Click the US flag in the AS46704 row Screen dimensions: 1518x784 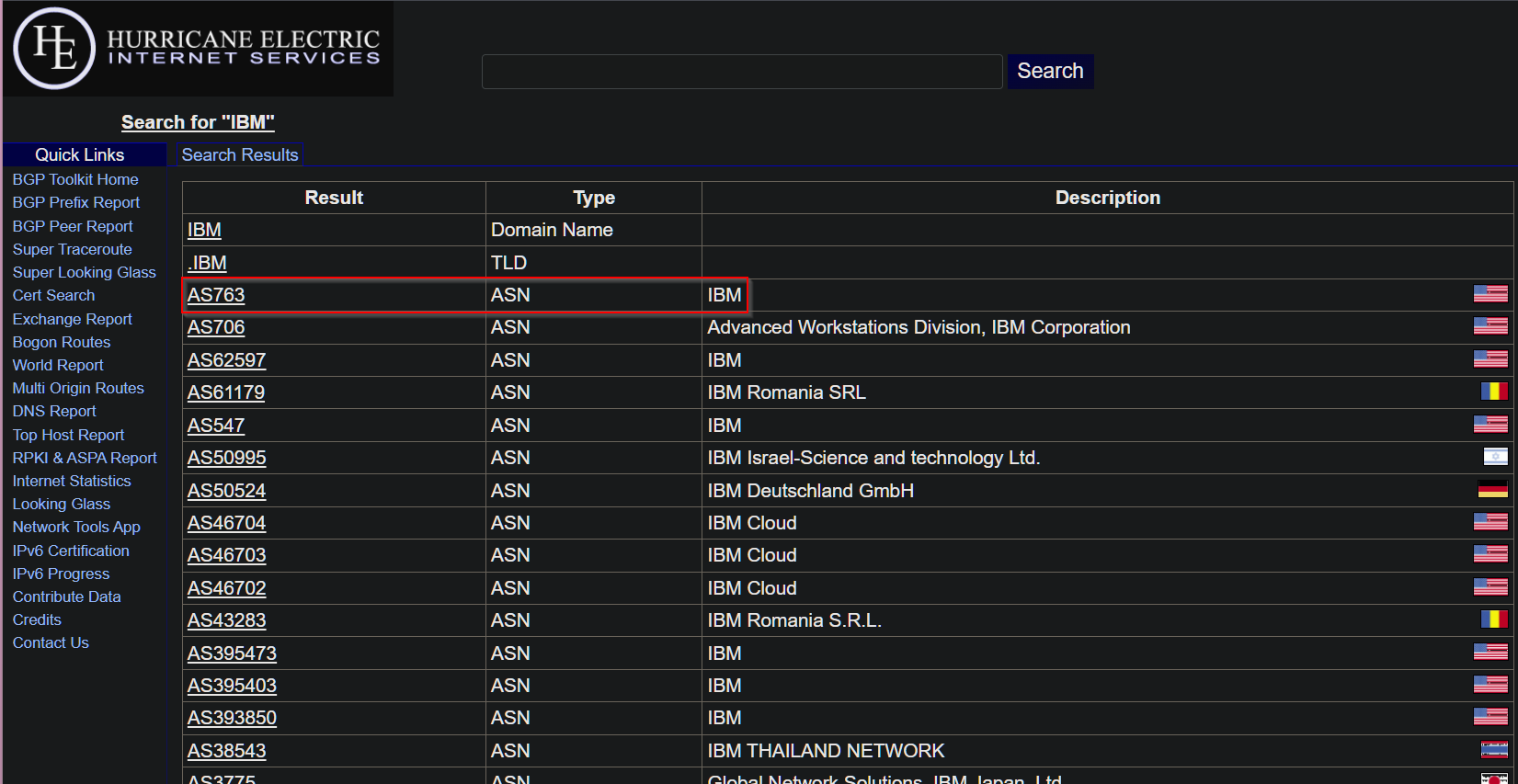click(1490, 522)
